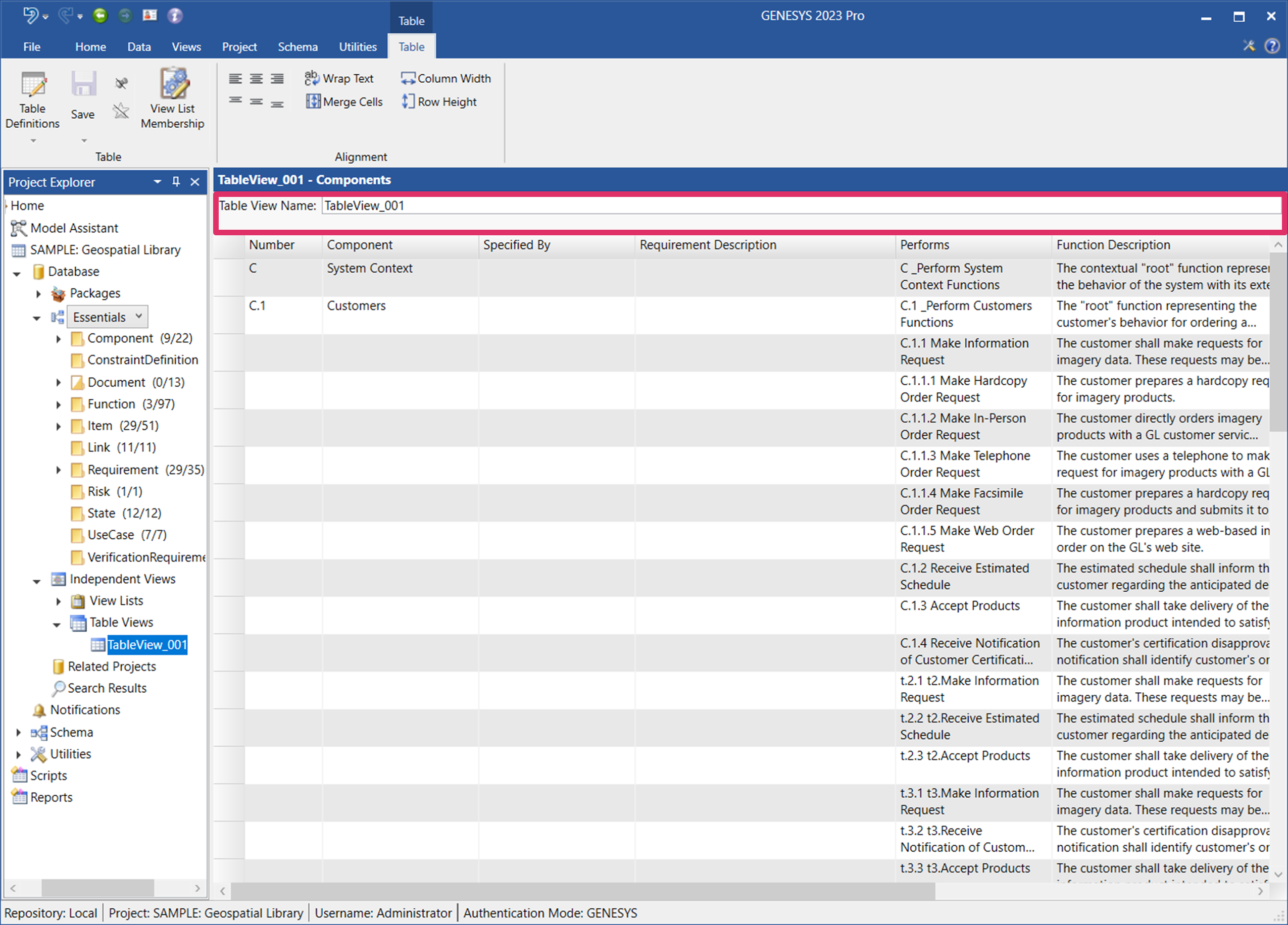Switch to the Schema ribbon tab
Screen dimensions: 1288x925
(x=298, y=46)
